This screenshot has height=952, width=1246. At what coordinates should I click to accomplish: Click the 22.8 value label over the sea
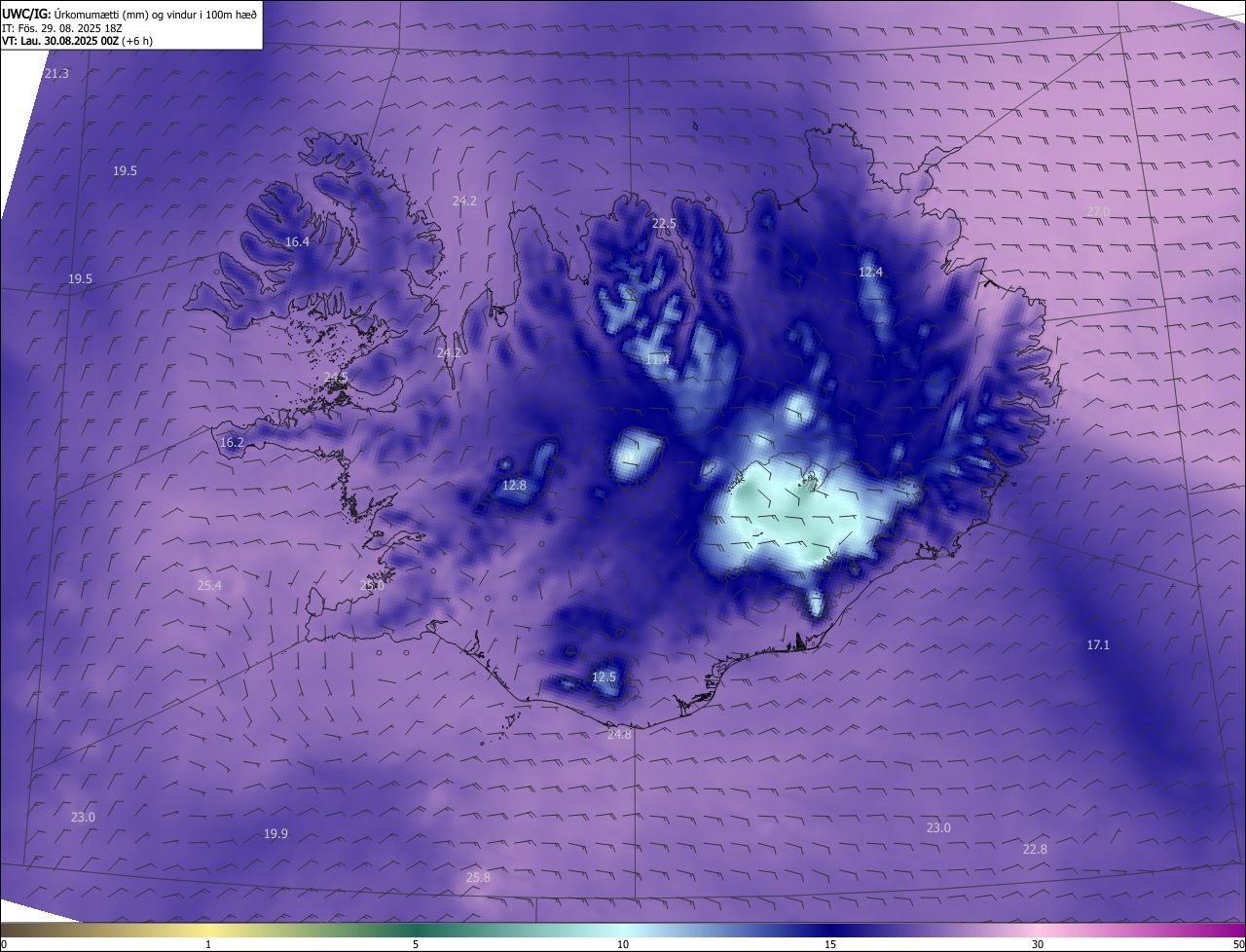point(1035,850)
